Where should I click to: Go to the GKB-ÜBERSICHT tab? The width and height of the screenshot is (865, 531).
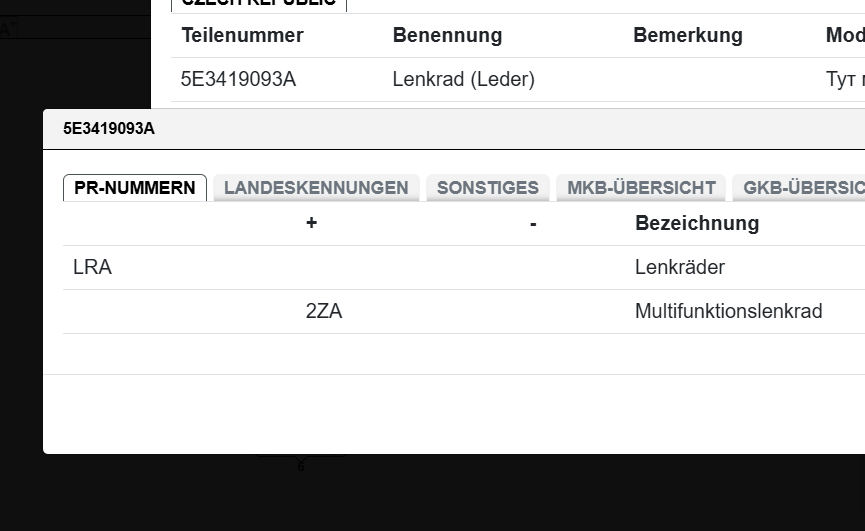coord(802,188)
